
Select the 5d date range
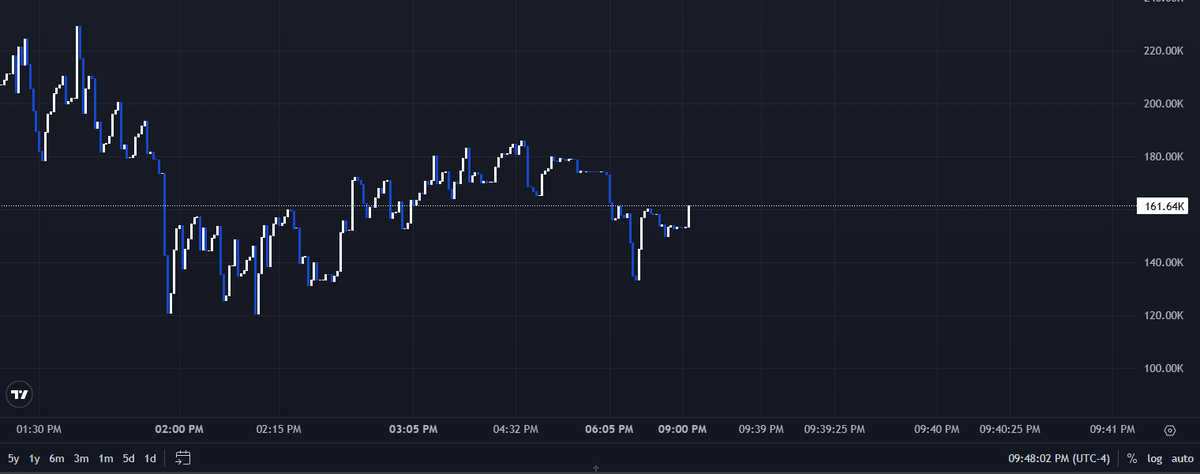coord(129,458)
